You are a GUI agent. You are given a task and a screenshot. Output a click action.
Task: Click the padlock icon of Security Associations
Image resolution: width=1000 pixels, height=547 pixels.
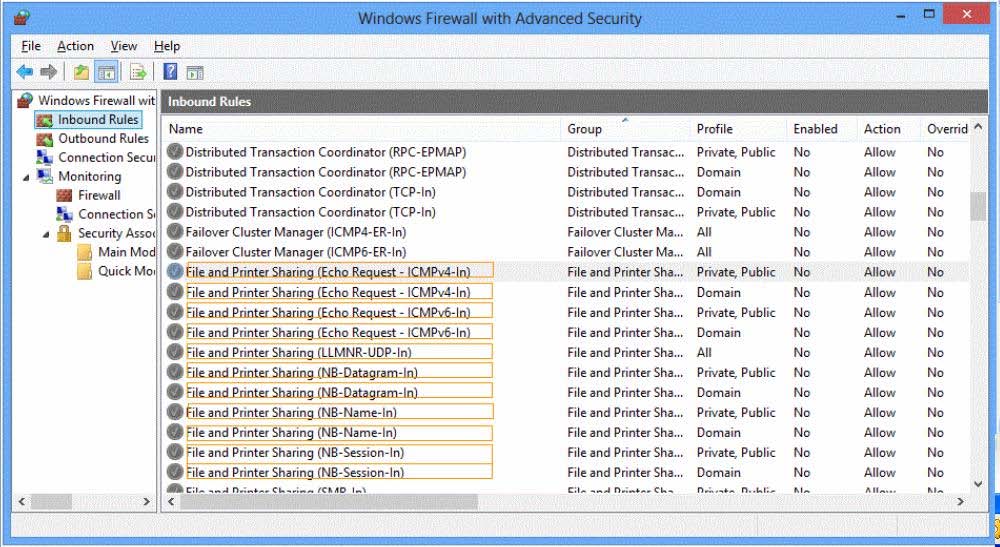click(x=64, y=233)
